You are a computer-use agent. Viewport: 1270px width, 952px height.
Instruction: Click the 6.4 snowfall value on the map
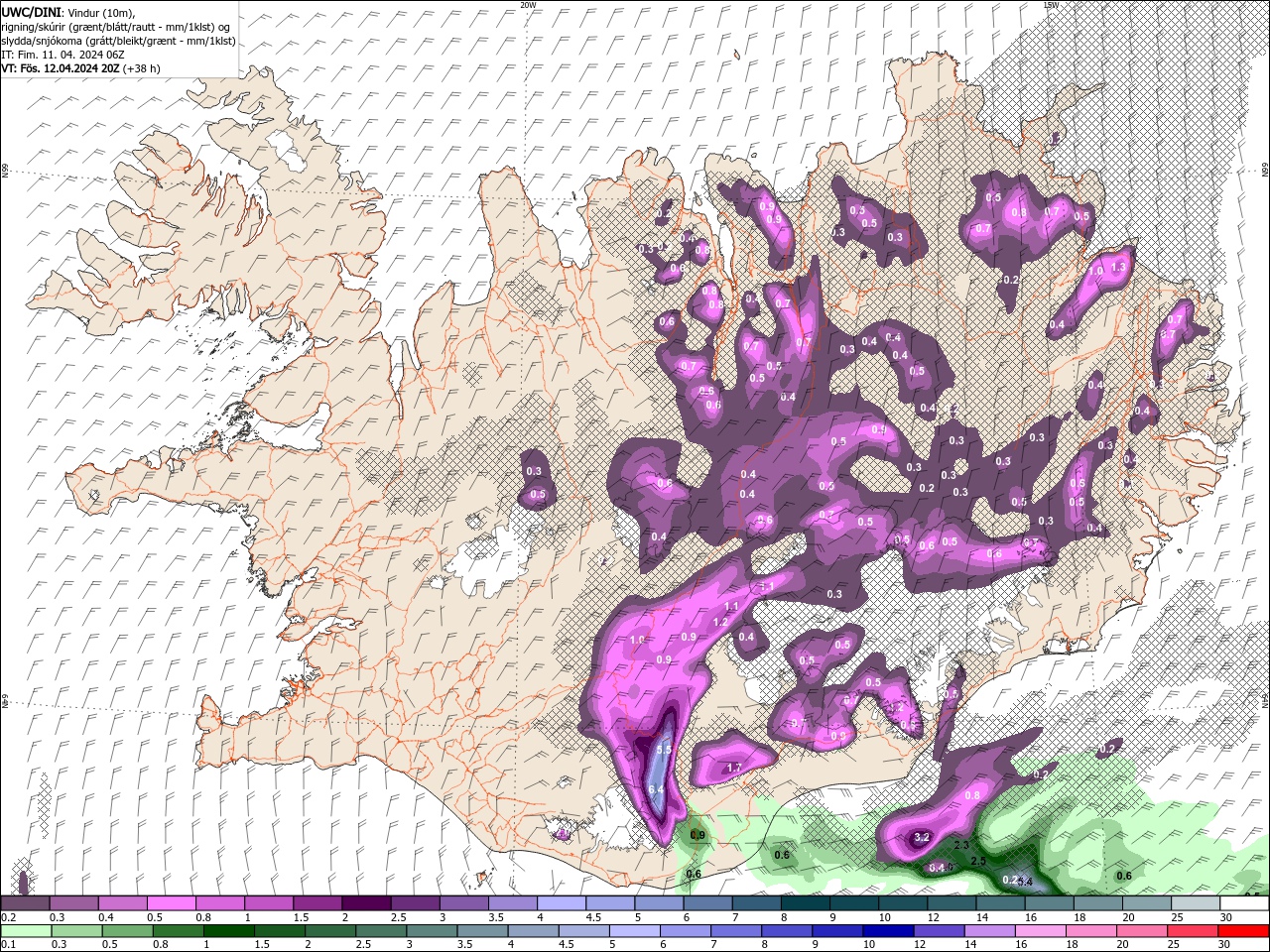(656, 789)
